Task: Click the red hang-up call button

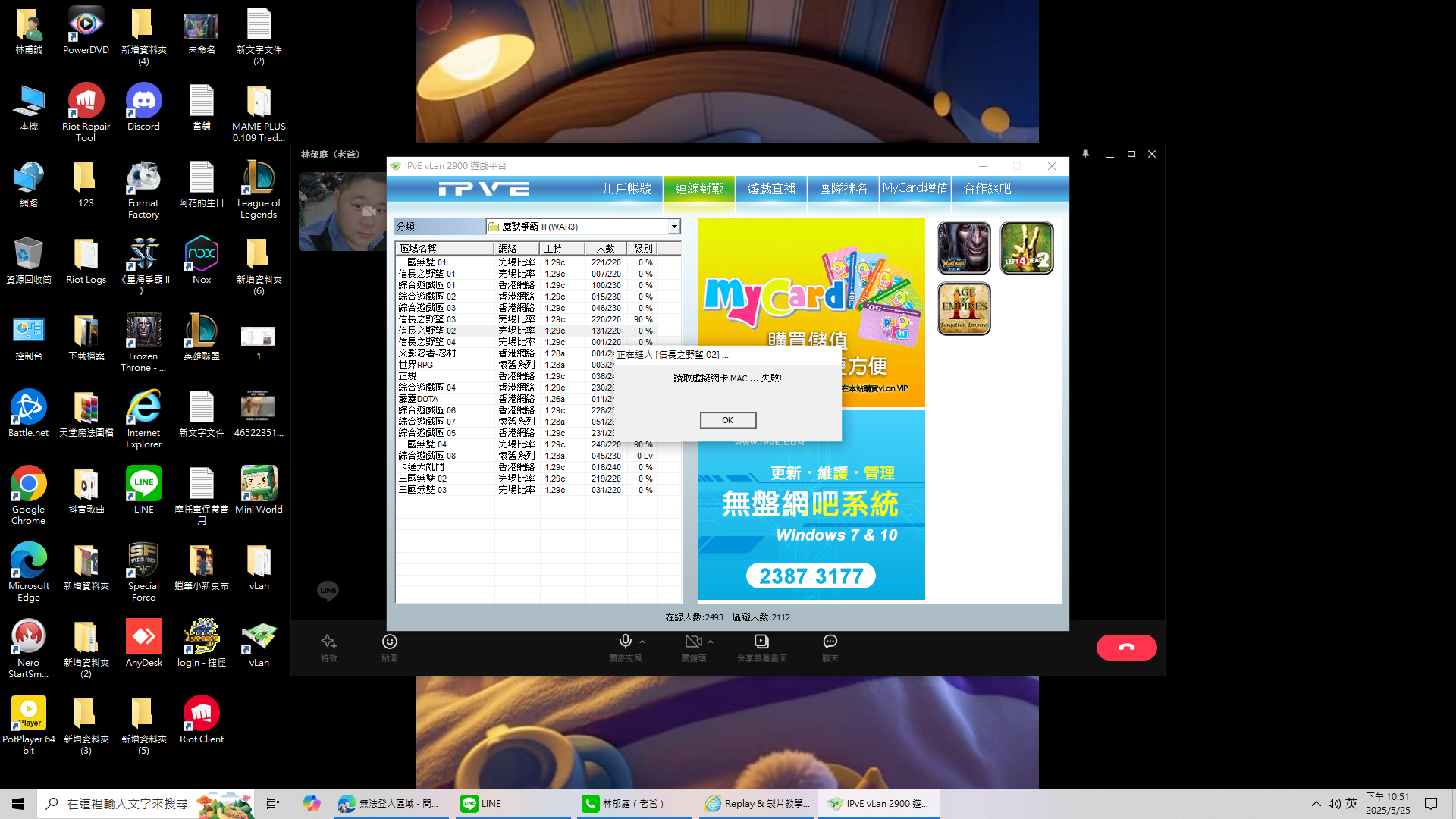Action: pyautogui.click(x=1126, y=647)
